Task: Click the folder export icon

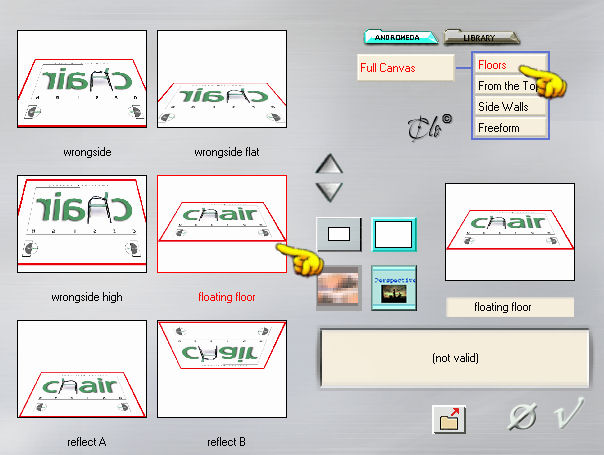Action: pyautogui.click(x=449, y=420)
